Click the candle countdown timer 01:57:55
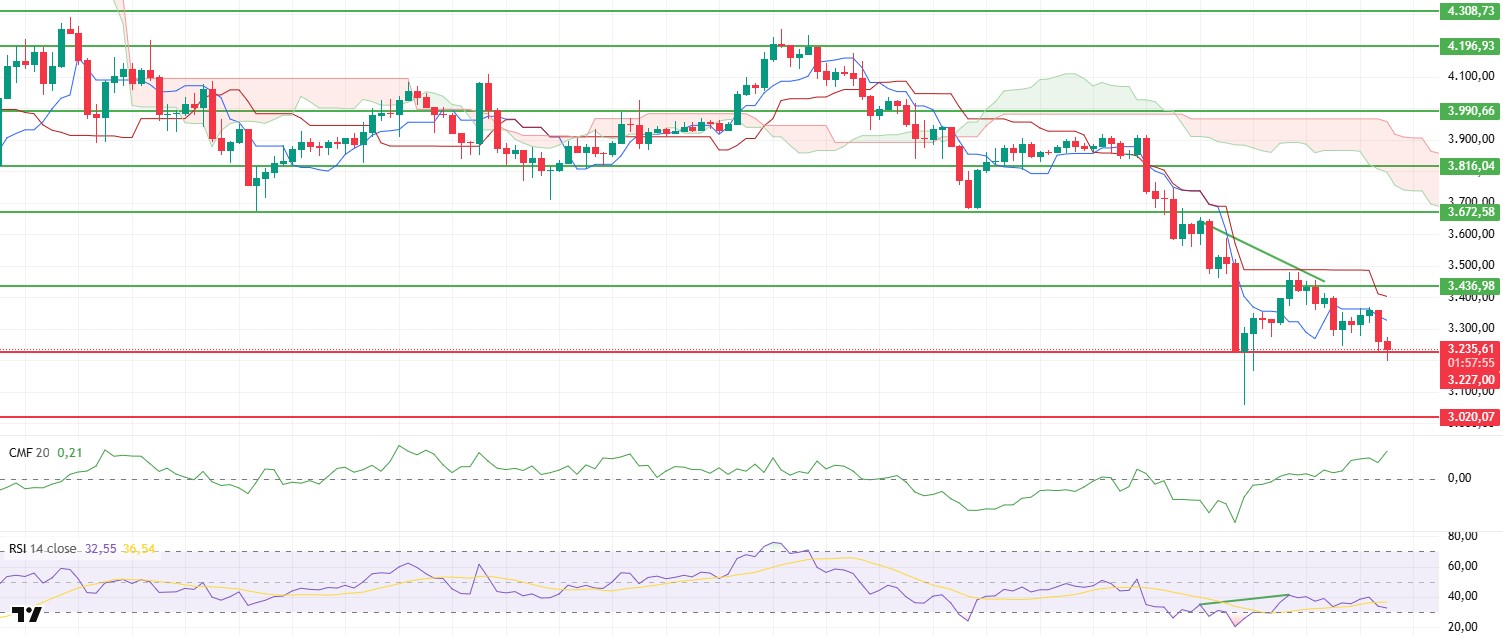 (1470, 364)
